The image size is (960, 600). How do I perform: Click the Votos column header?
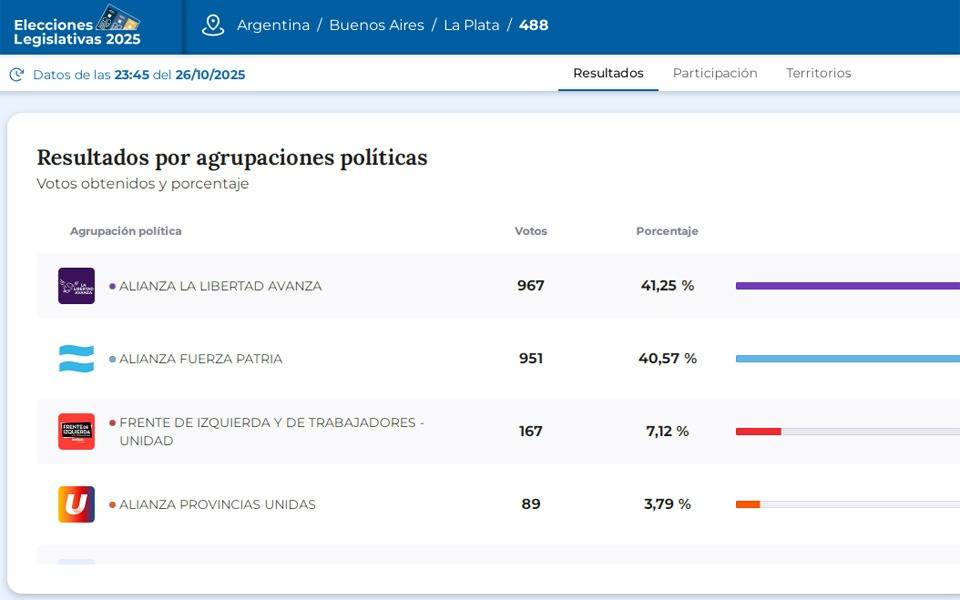(x=530, y=231)
